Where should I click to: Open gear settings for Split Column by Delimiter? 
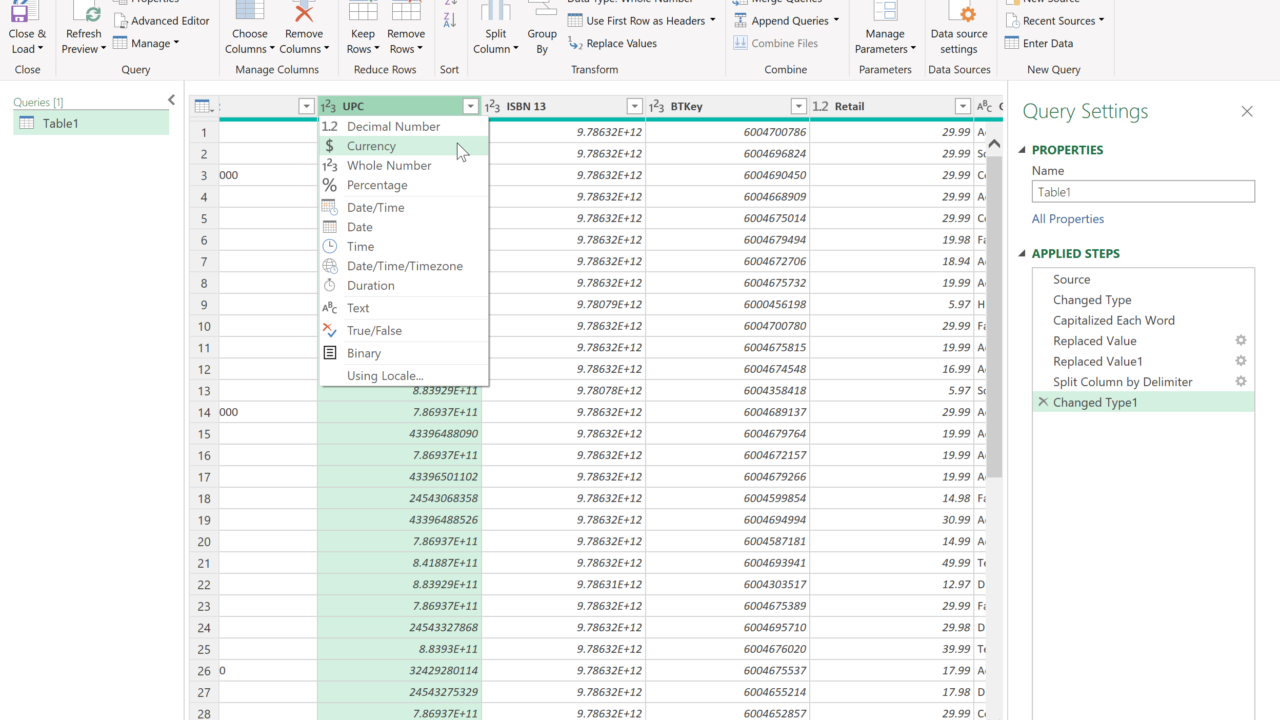[1241, 382]
